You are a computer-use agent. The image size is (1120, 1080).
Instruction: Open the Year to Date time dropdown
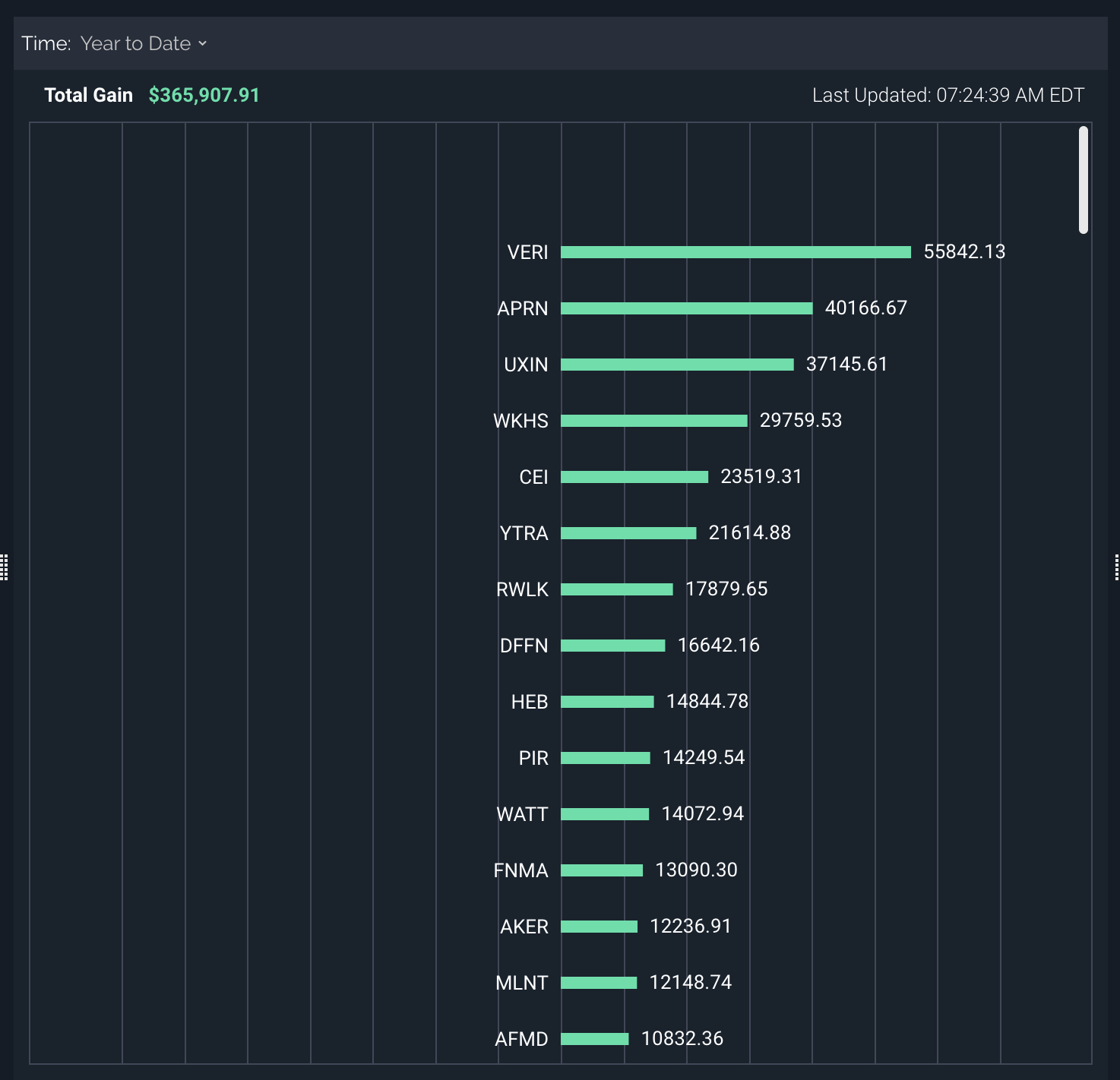point(135,44)
